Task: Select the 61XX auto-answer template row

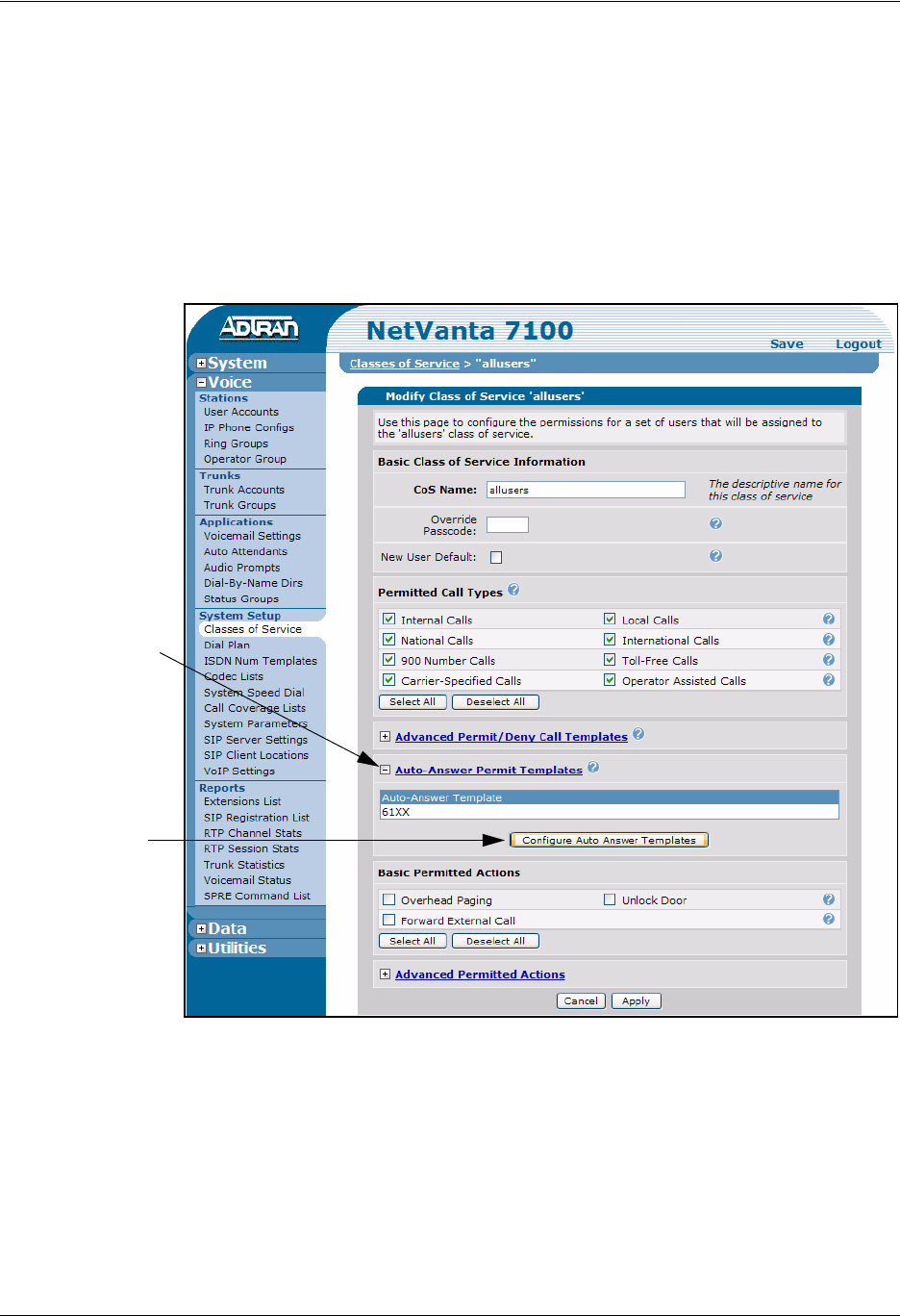Action: [x=610, y=812]
